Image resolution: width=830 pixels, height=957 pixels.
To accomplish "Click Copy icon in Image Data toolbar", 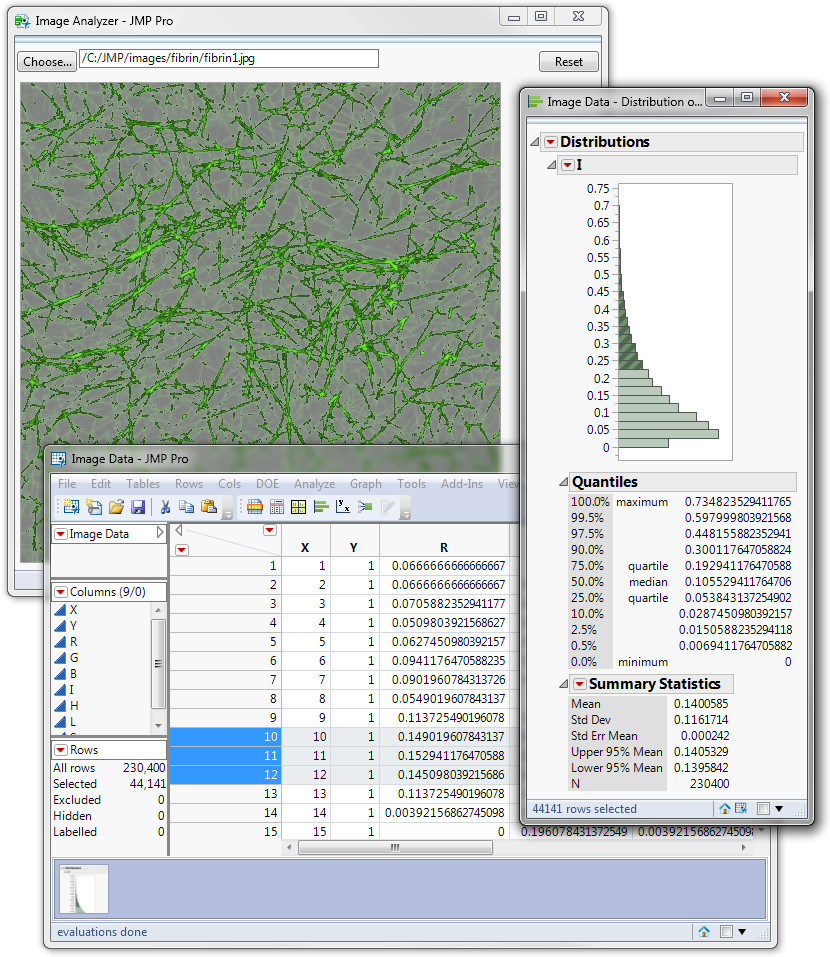I will tap(186, 507).
